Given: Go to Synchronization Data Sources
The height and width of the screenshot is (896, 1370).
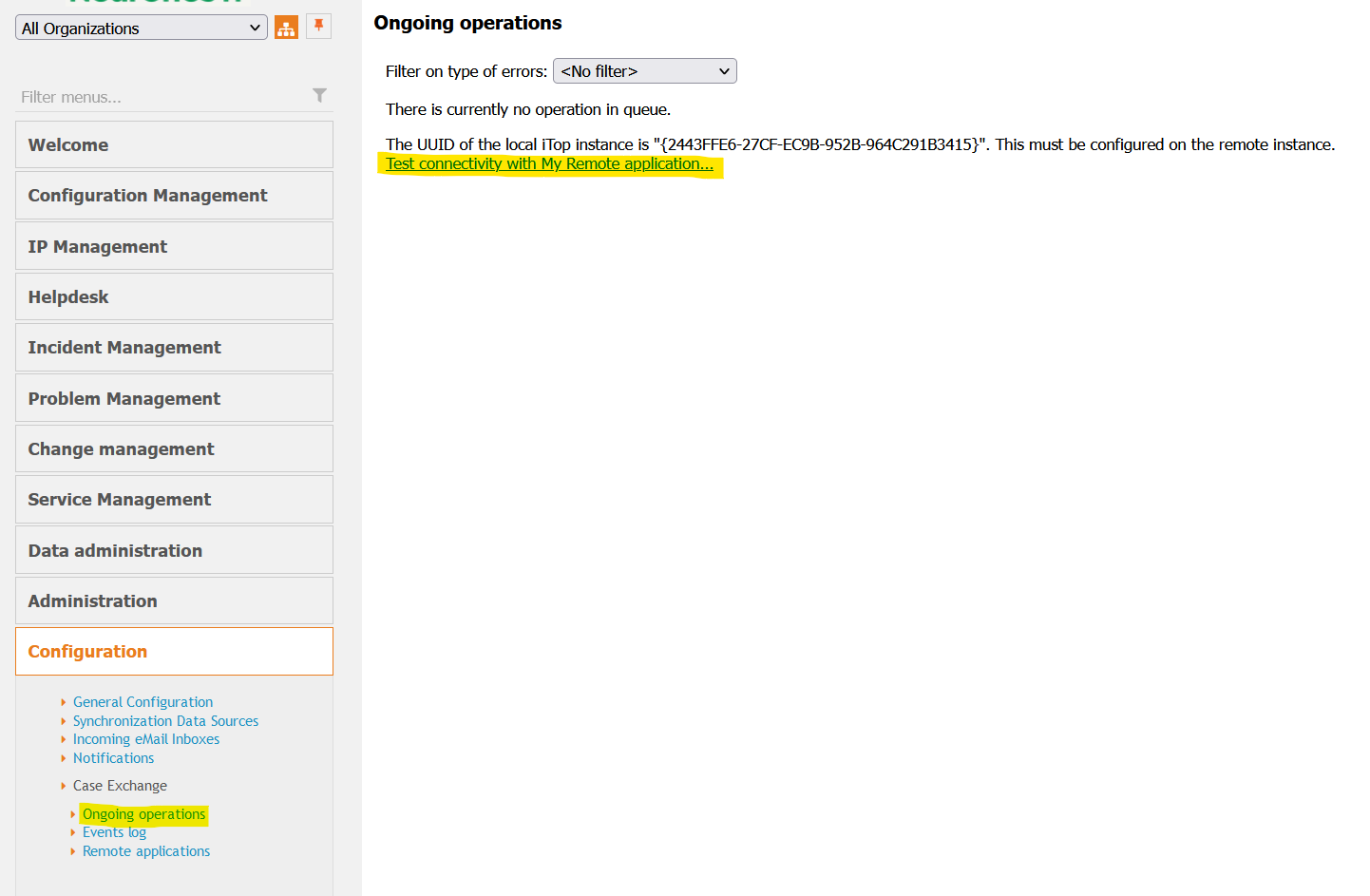Looking at the screenshot, I should click(165, 721).
